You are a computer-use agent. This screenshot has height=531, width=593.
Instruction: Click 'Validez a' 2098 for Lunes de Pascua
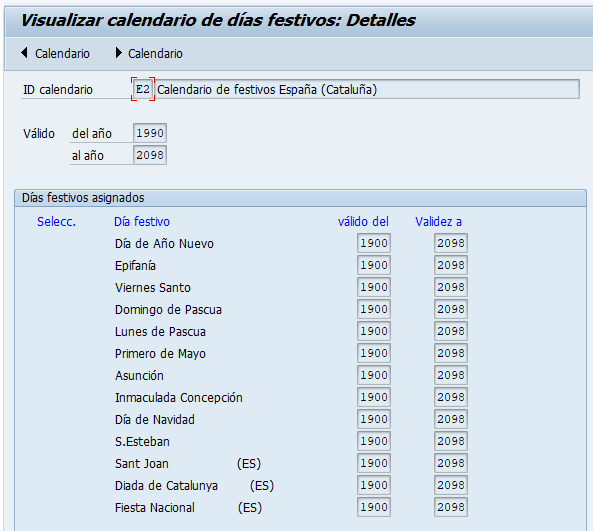[451, 331]
